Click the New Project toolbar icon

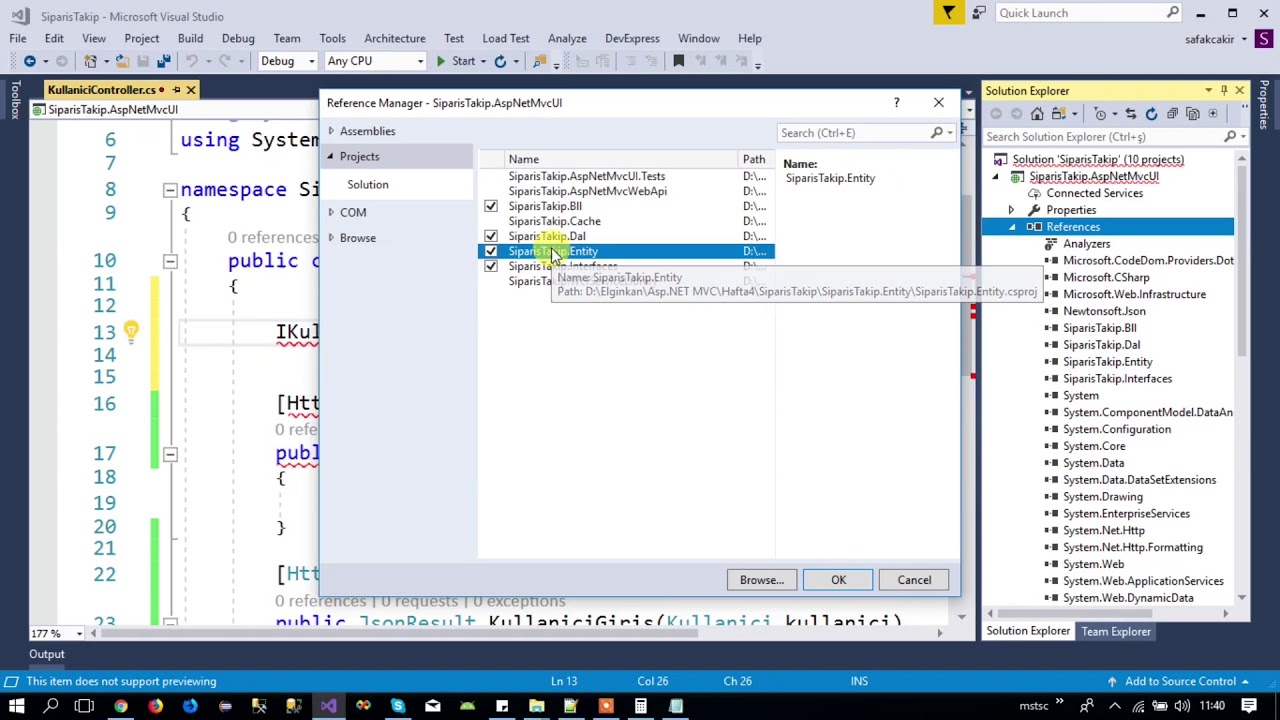pos(91,61)
